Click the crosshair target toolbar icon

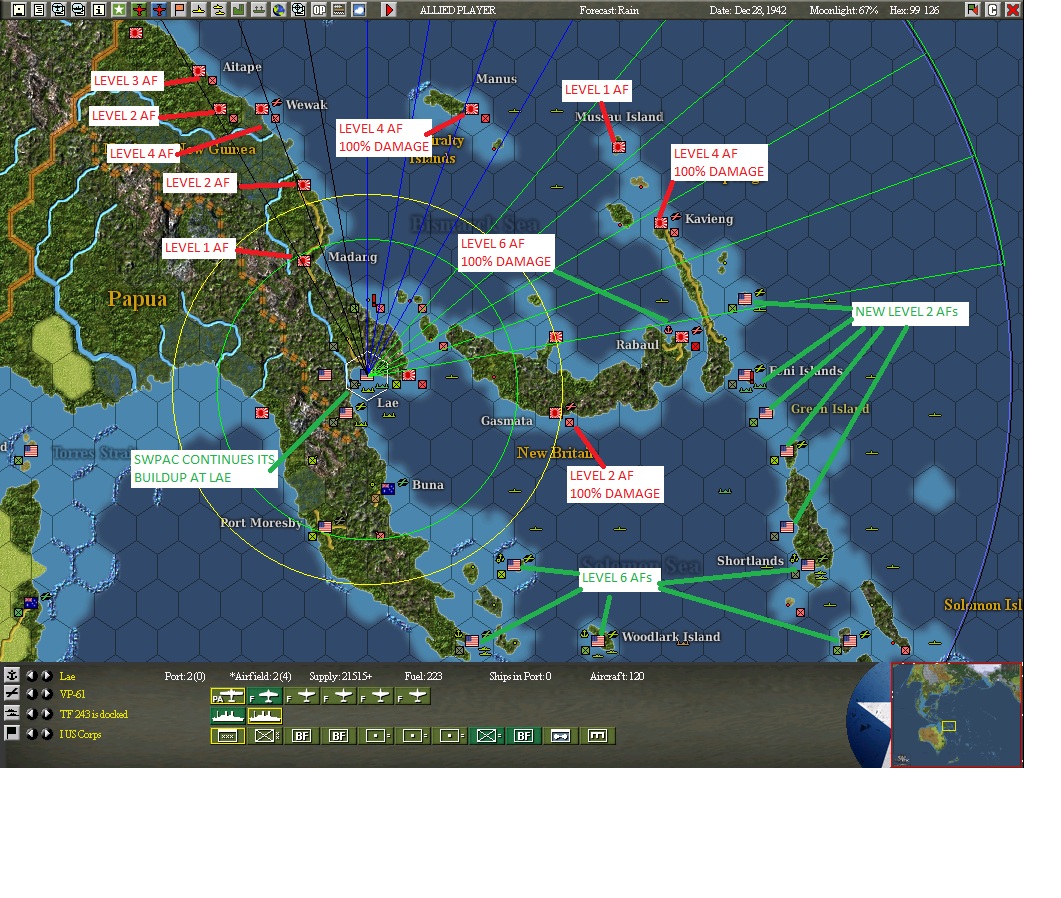[x=298, y=9]
